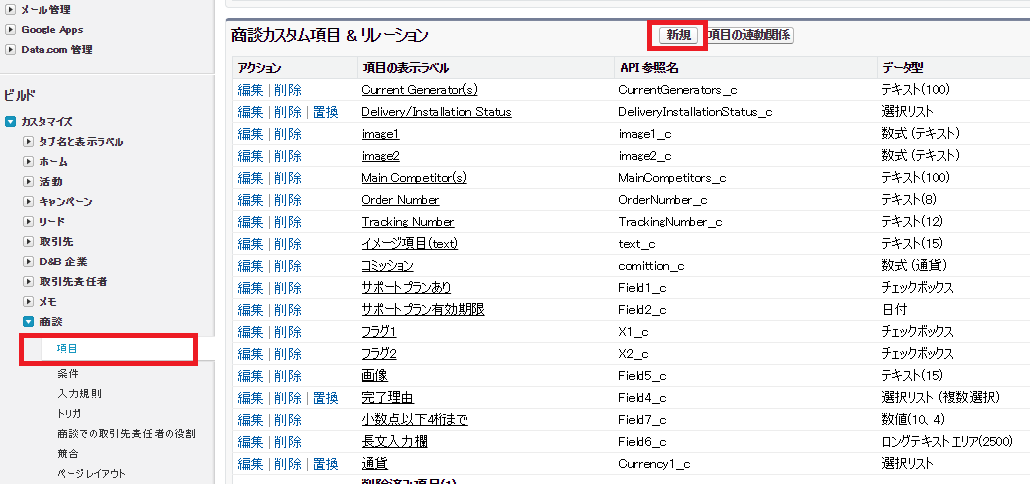Edit the 長文入力欄 field

point(250,442)
